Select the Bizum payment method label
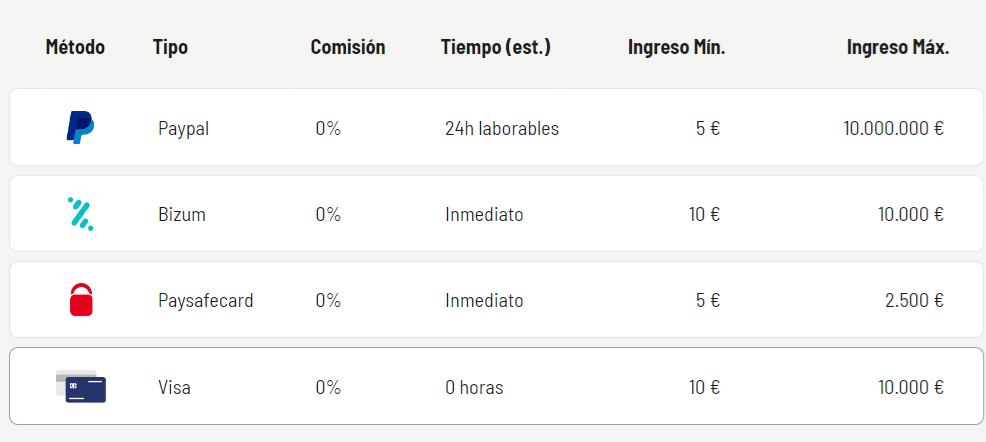 (x=181, y=214)
